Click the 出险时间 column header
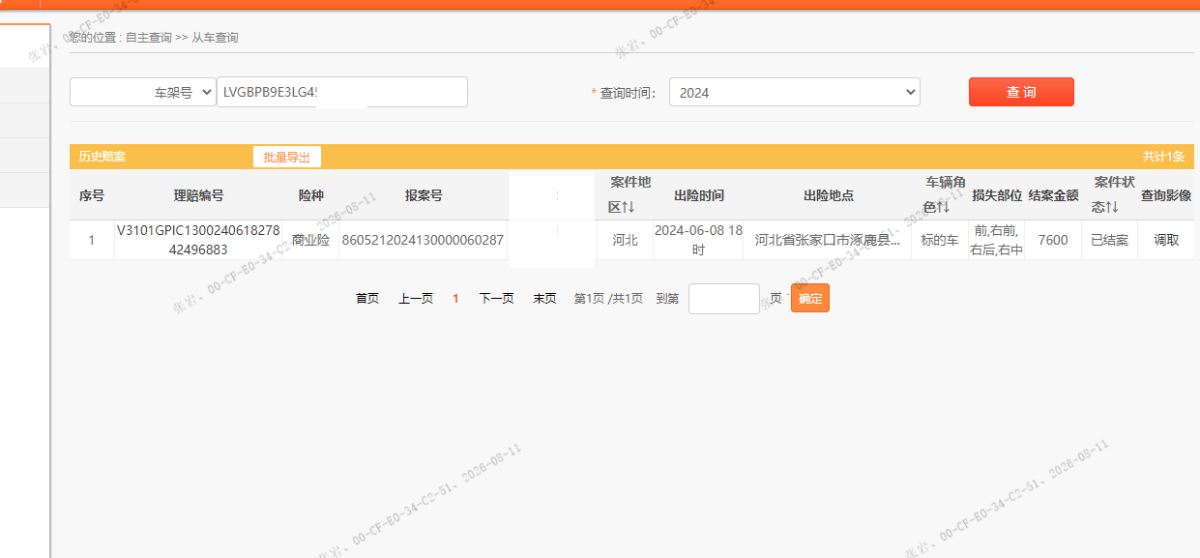Image resolution: width=1200 pixels, height=558 pixels. (698, 195)
